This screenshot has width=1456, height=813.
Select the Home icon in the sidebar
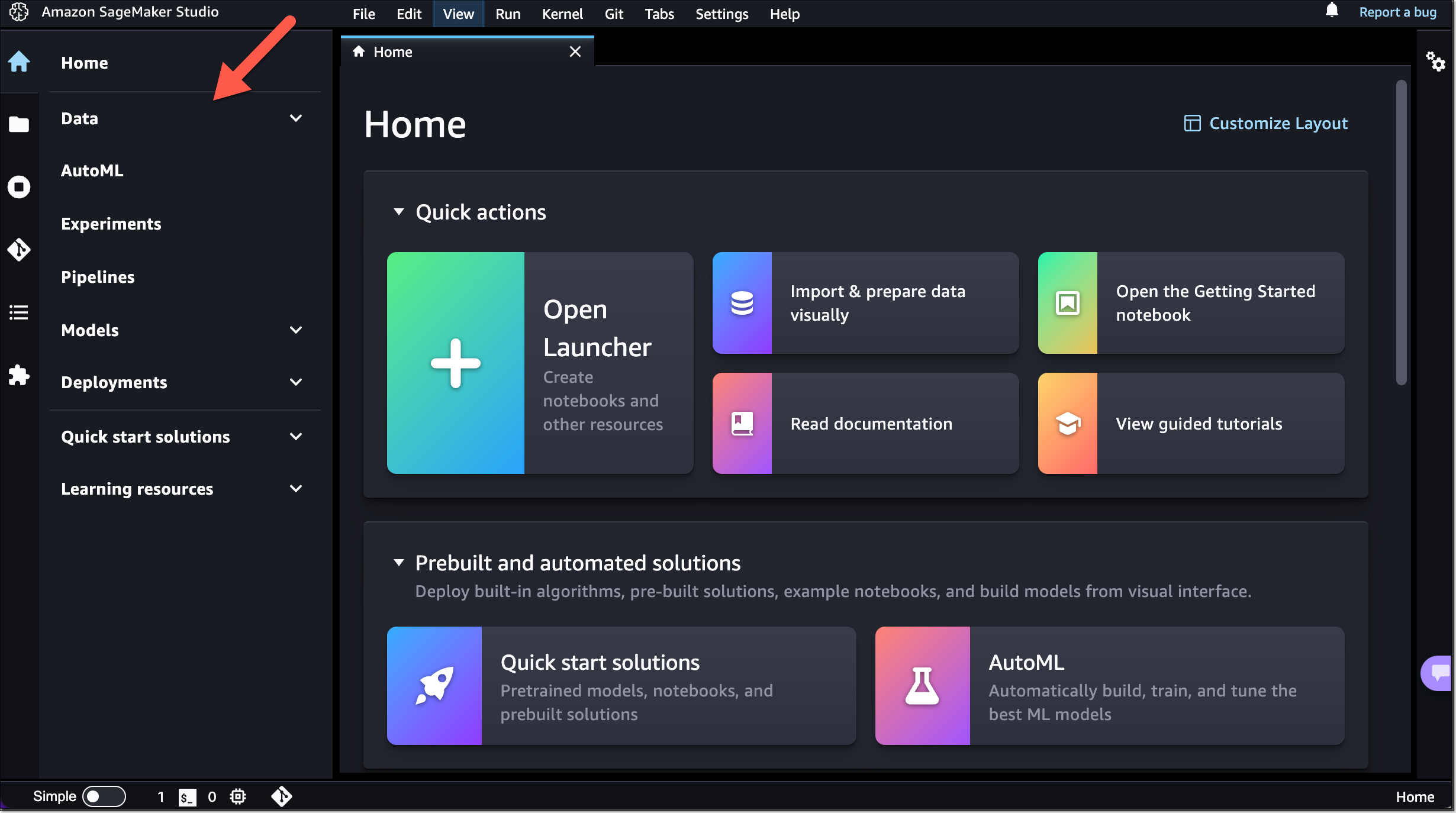(20, 62)
